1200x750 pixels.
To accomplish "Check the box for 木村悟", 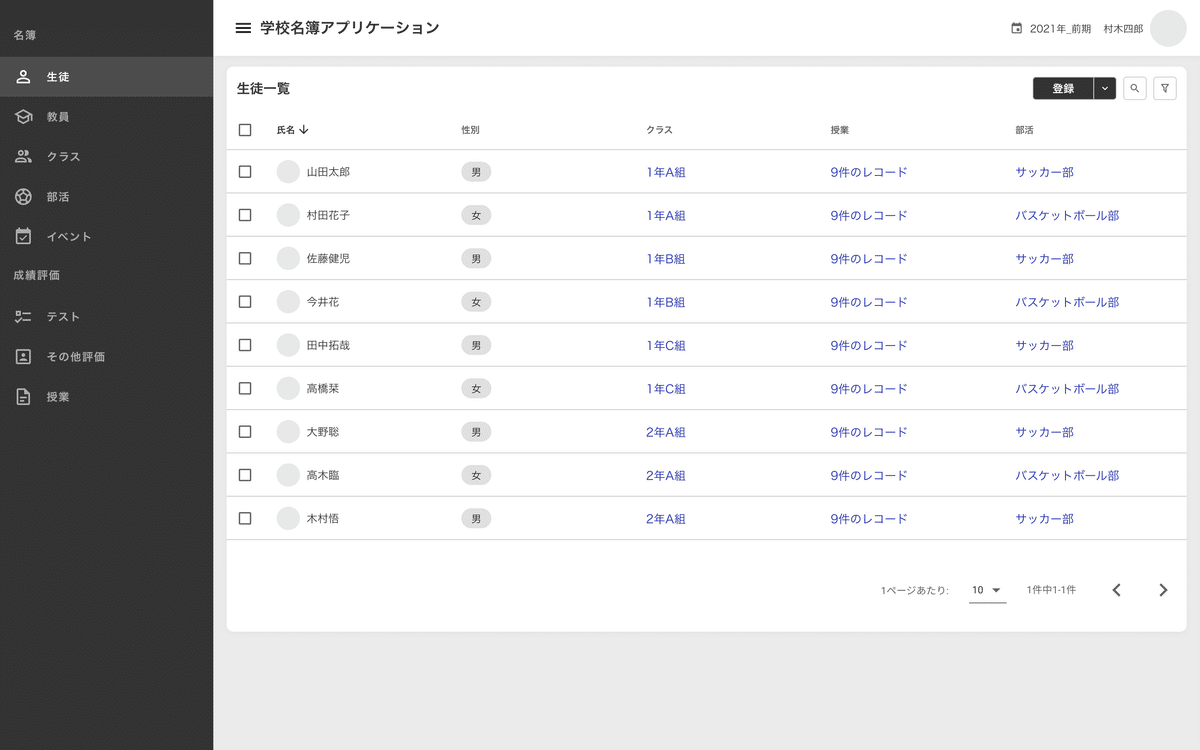I will (x=245, y=518).
